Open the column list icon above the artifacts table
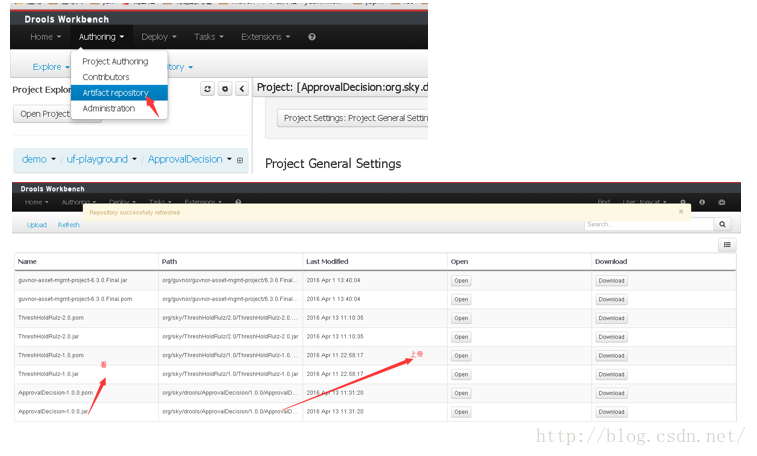Viewport: 757px width, 456px height. (x=727, y=245)
